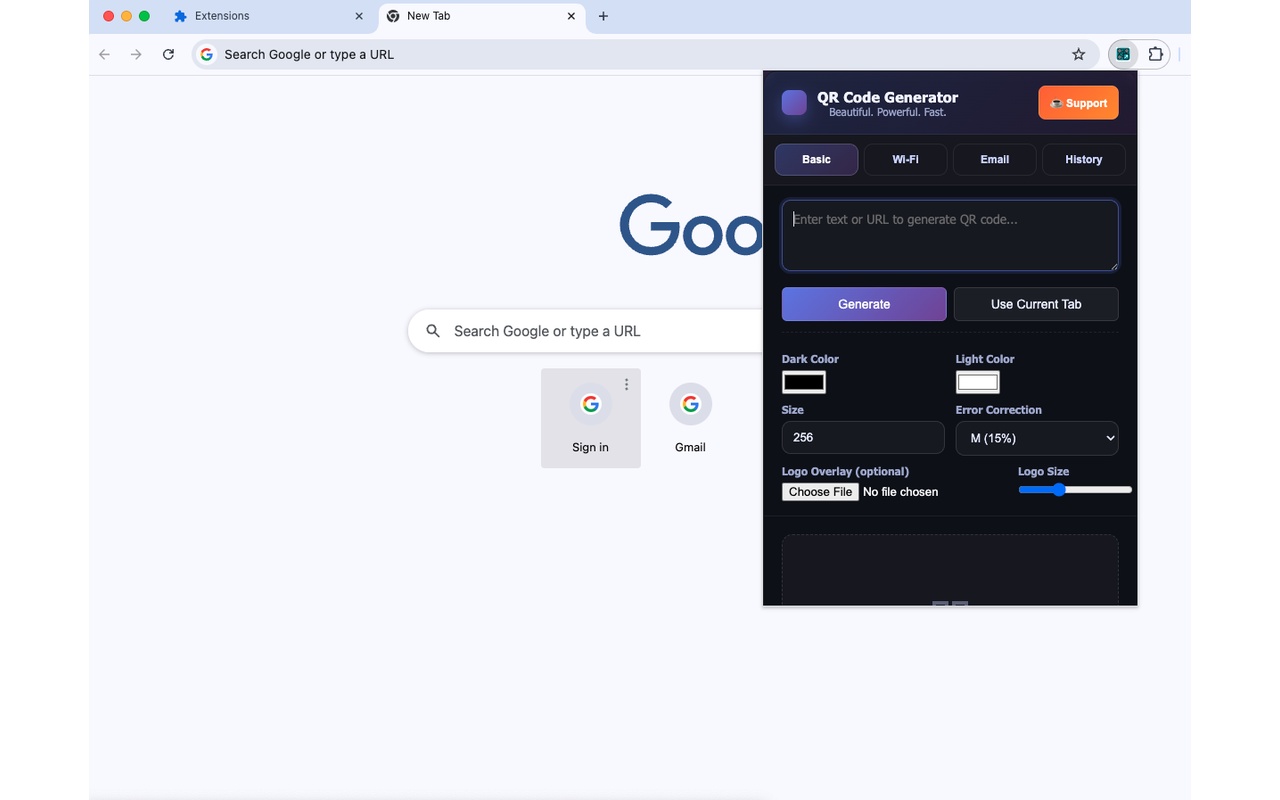Go back to the previous page
The width and height of the screenshot is (1280, 800).
point(104,54)
